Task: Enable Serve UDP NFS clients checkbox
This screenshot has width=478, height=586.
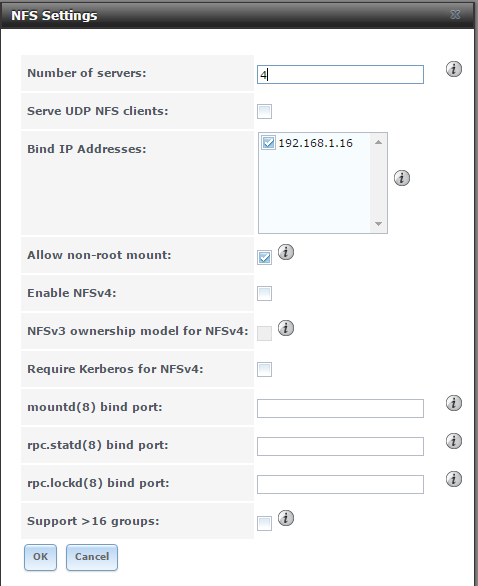Action: tap(264, 111)
